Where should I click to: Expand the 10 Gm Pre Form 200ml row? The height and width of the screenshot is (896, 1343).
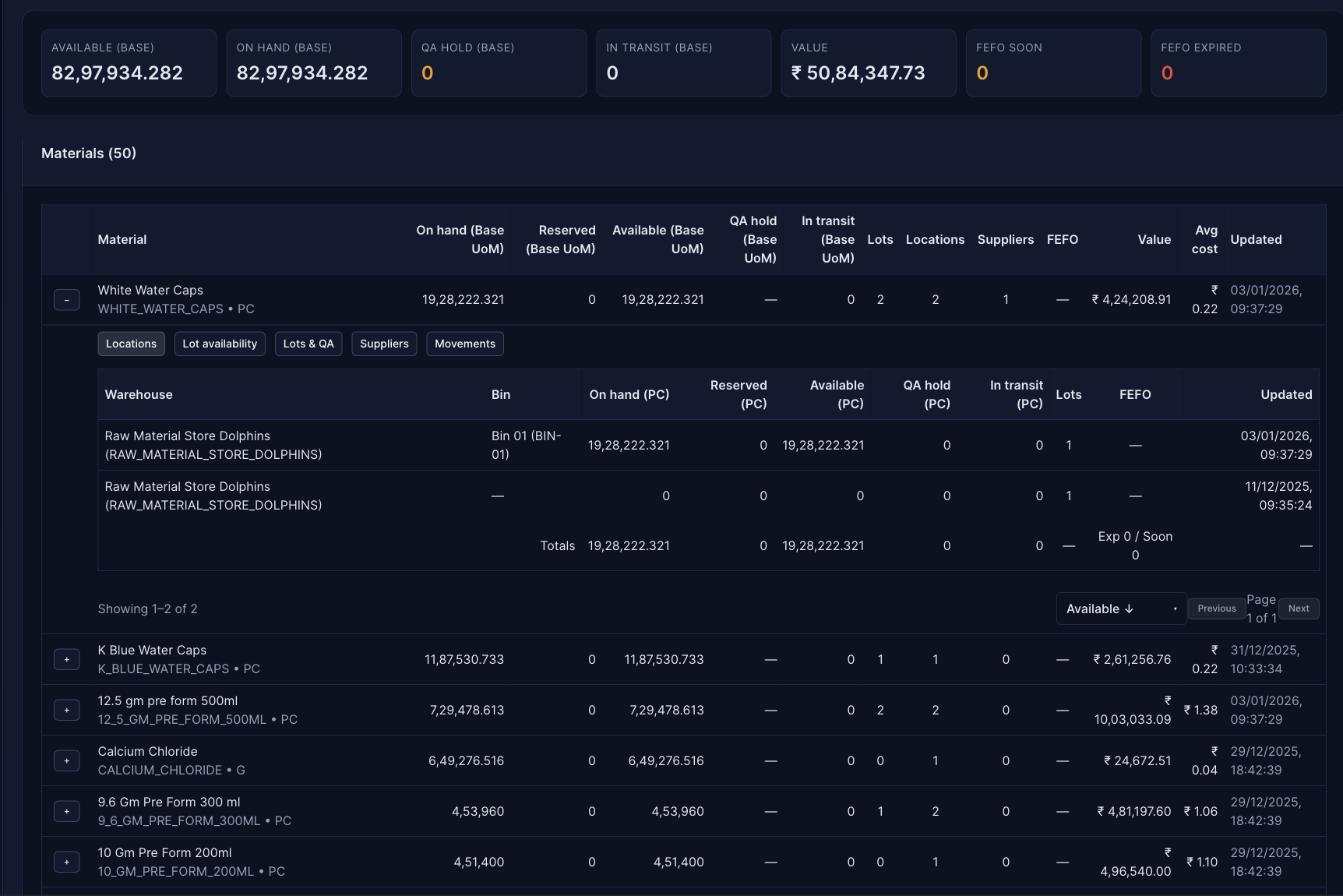pos(66,862)
